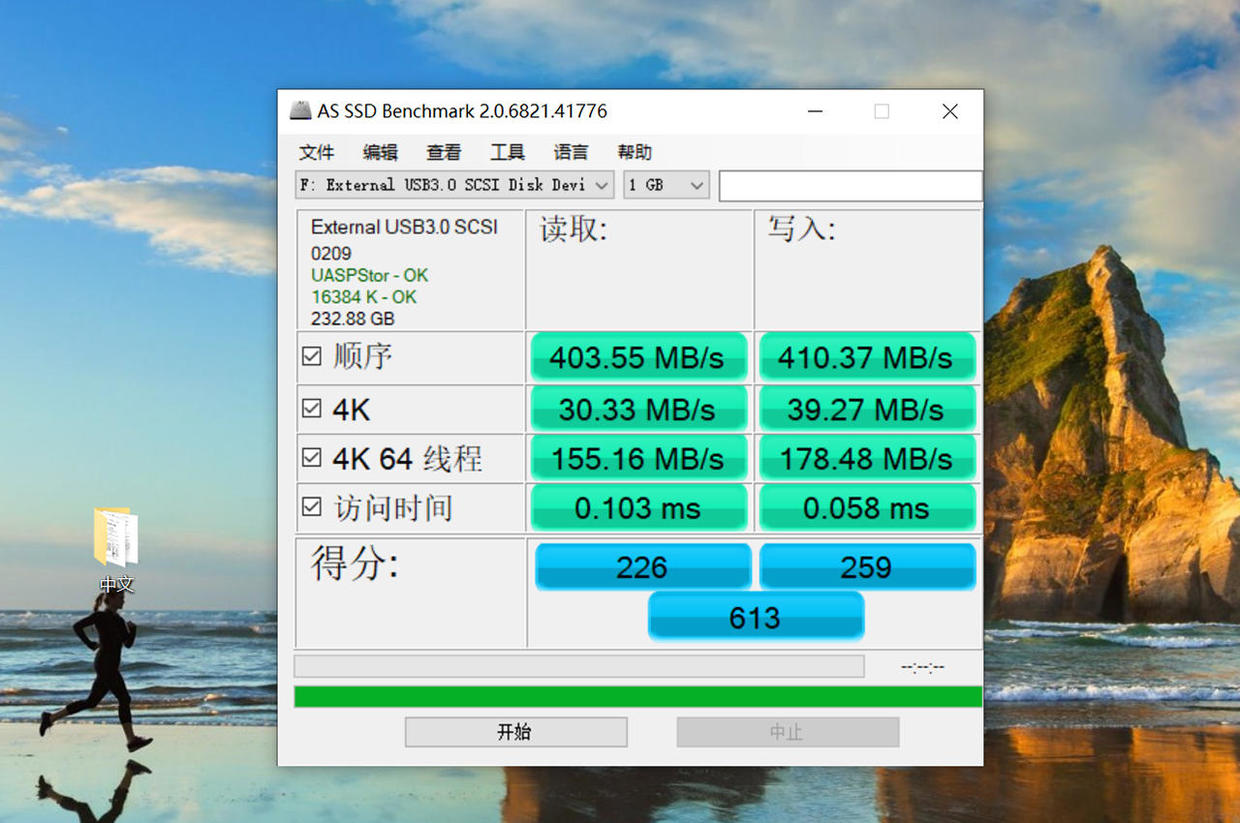Select the total score 613 result
The width and height of the screenshot is (1240, 823).
(756, 616)
